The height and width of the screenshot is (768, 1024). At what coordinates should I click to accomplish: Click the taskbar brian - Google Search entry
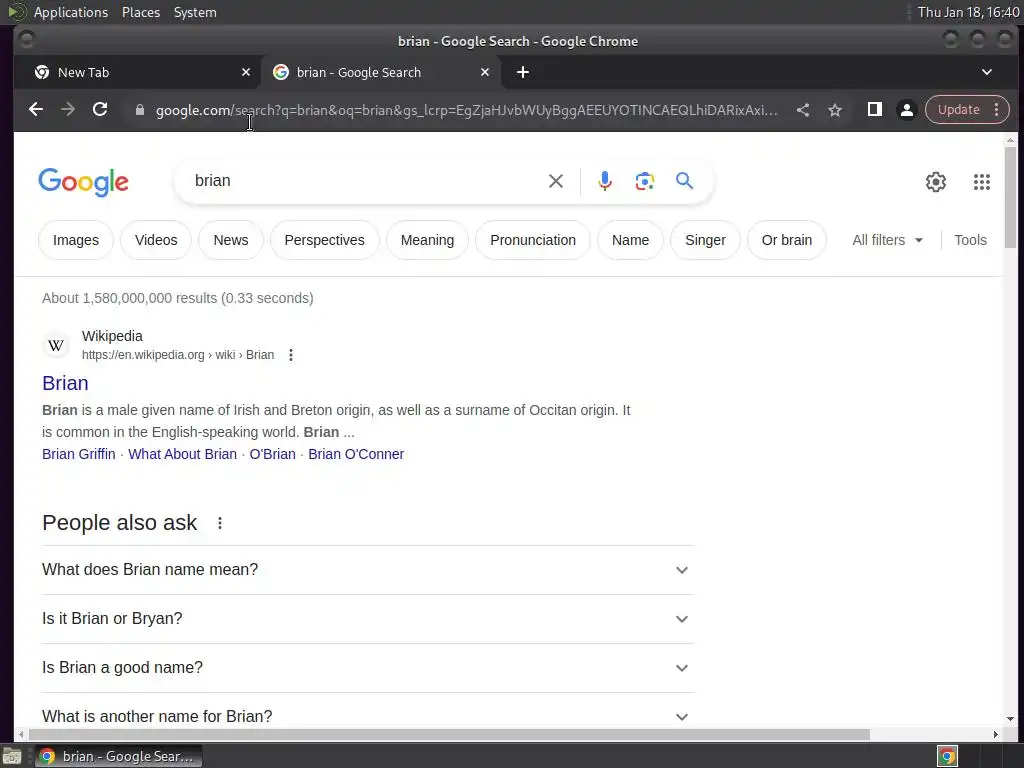pyautogui.click(x=118, y=756)
